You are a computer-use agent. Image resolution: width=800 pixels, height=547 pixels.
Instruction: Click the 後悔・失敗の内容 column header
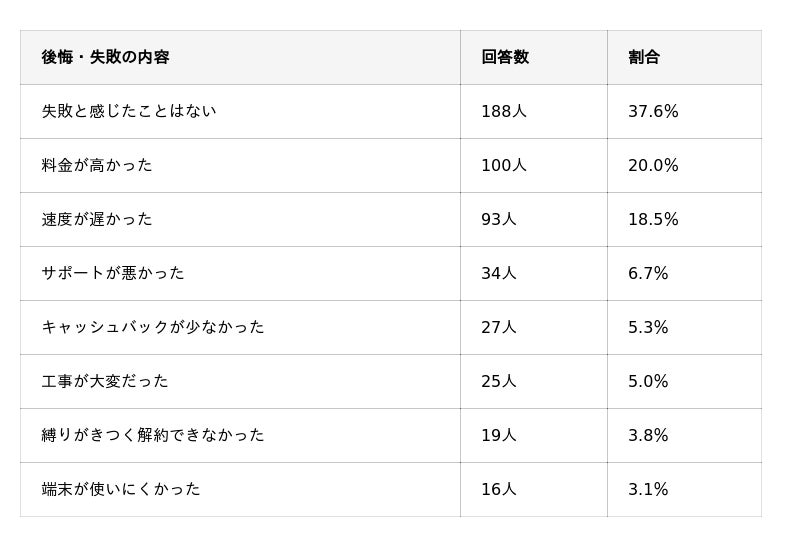(105, 58)
